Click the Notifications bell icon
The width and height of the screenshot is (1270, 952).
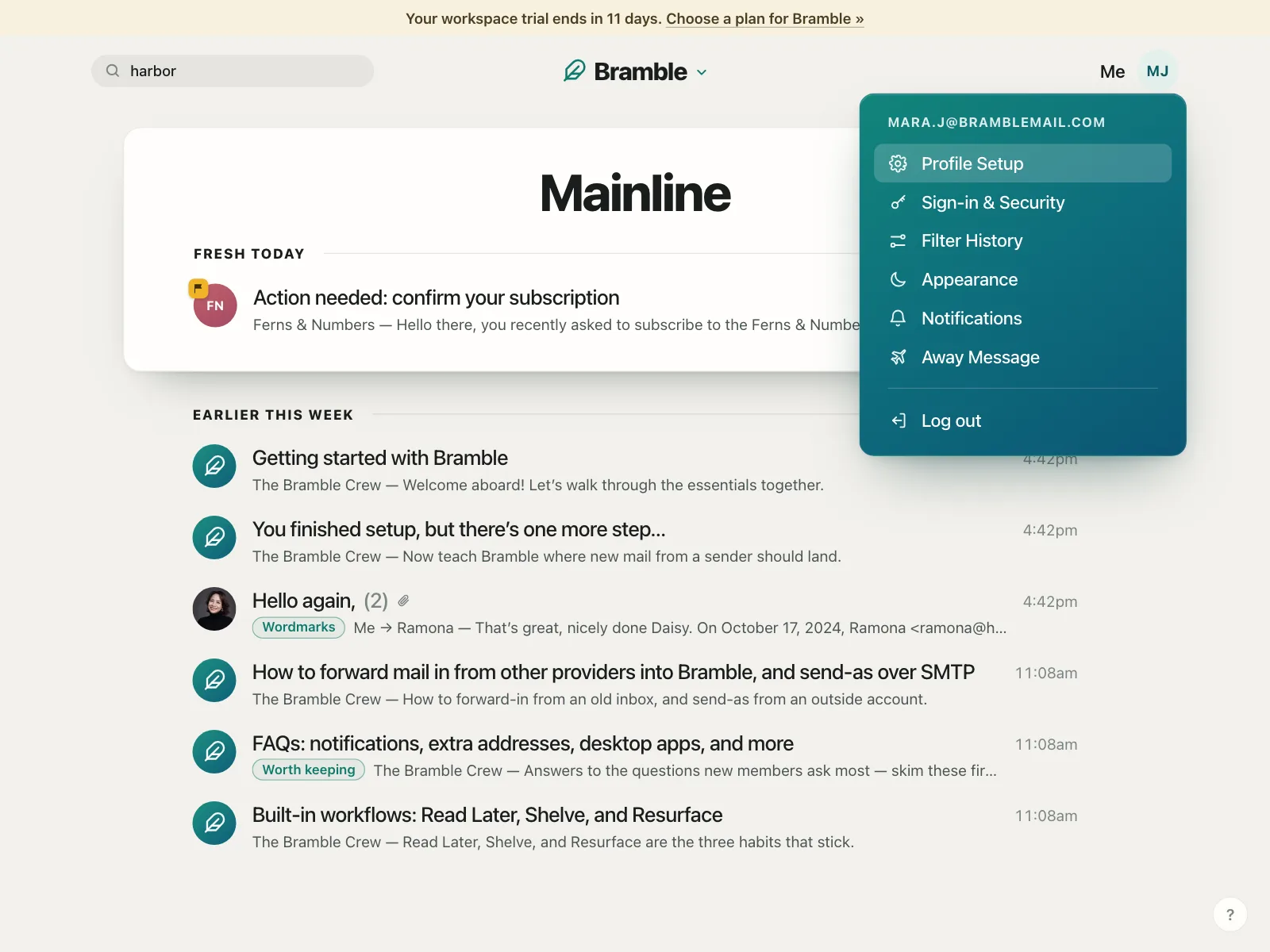pyautogui.click(x=898, y=318)
